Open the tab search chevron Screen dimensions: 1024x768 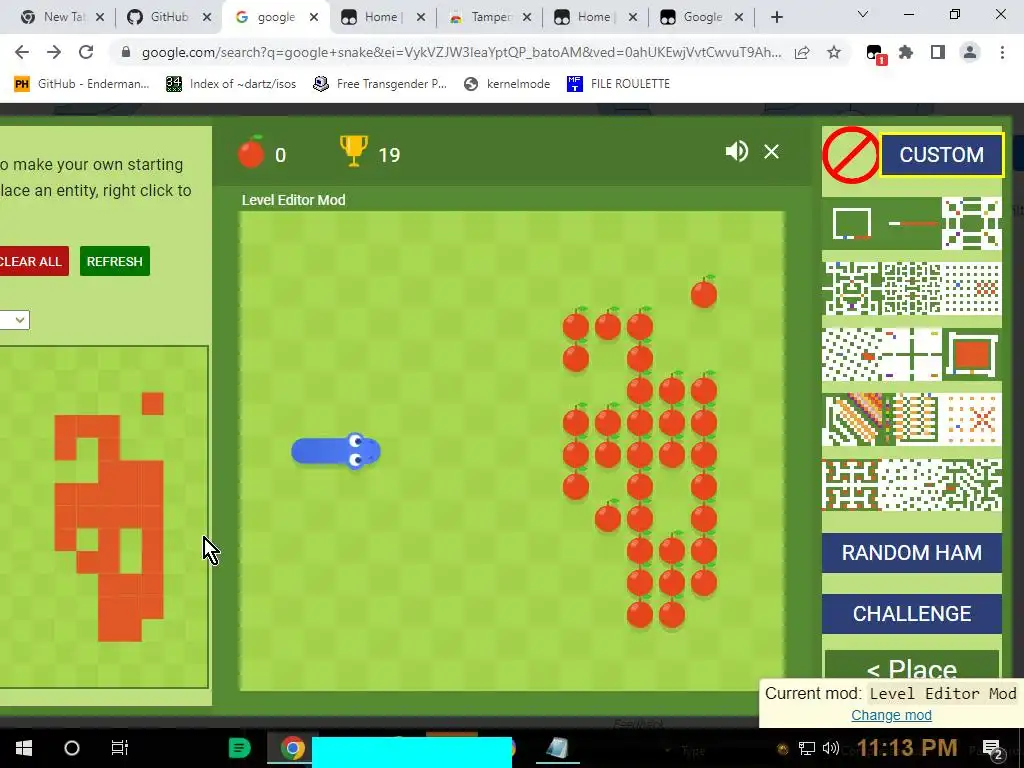pyautogui.click(x=863, y=14)
